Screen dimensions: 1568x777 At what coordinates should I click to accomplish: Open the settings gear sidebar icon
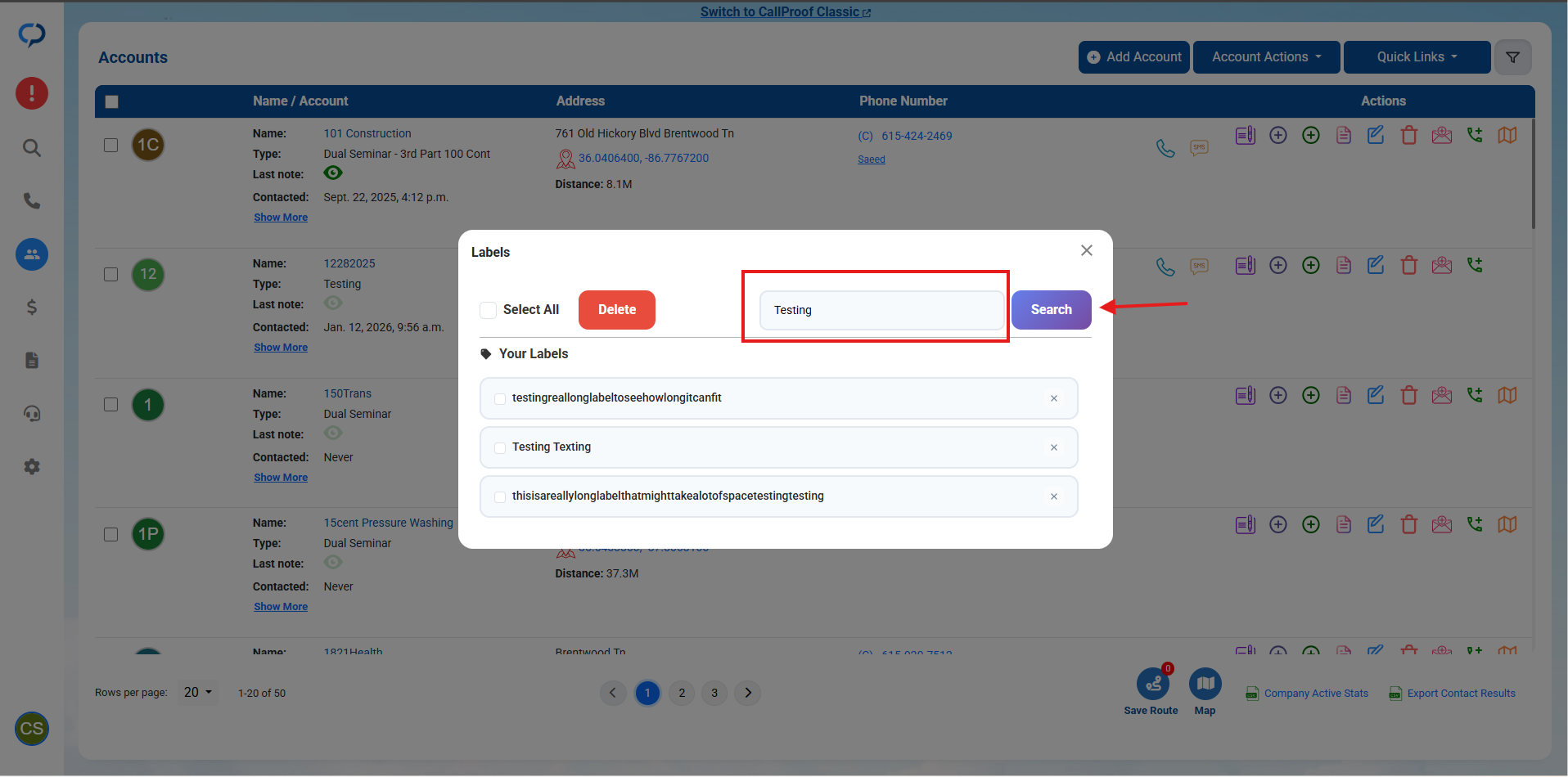tap(32, 466)
